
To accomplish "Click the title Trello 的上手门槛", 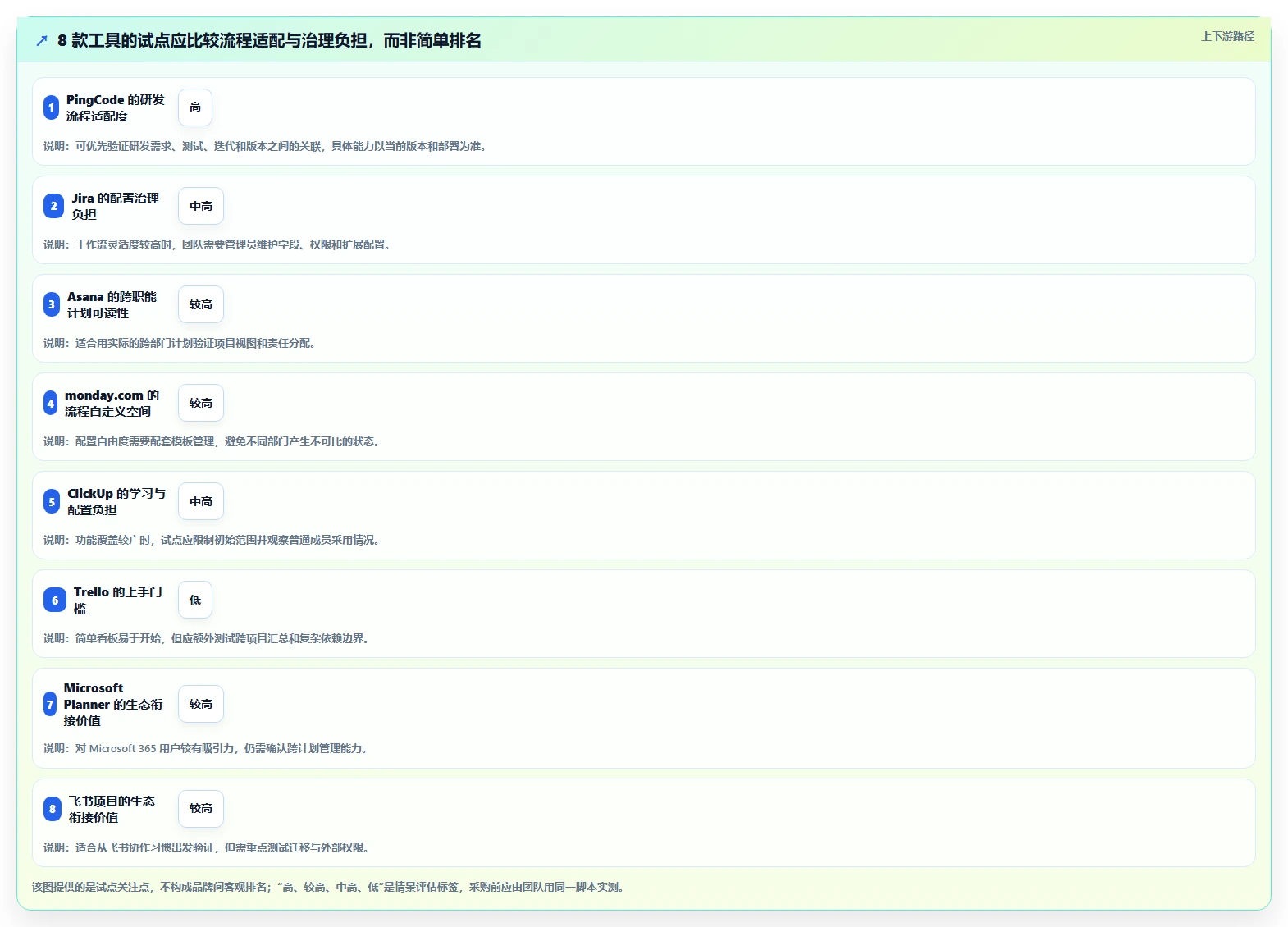I will [x=118, y=600].
